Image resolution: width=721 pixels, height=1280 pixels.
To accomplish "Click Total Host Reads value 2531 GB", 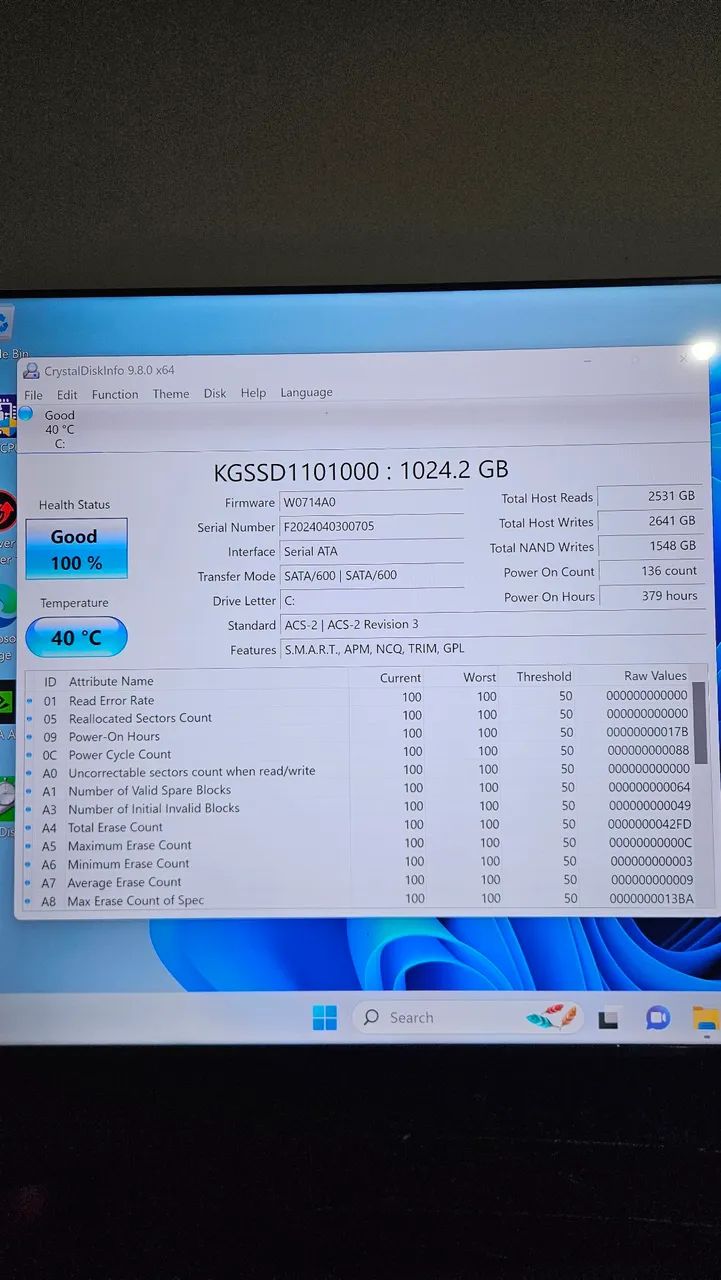I will pyautogui.click(x=650, y=496).
